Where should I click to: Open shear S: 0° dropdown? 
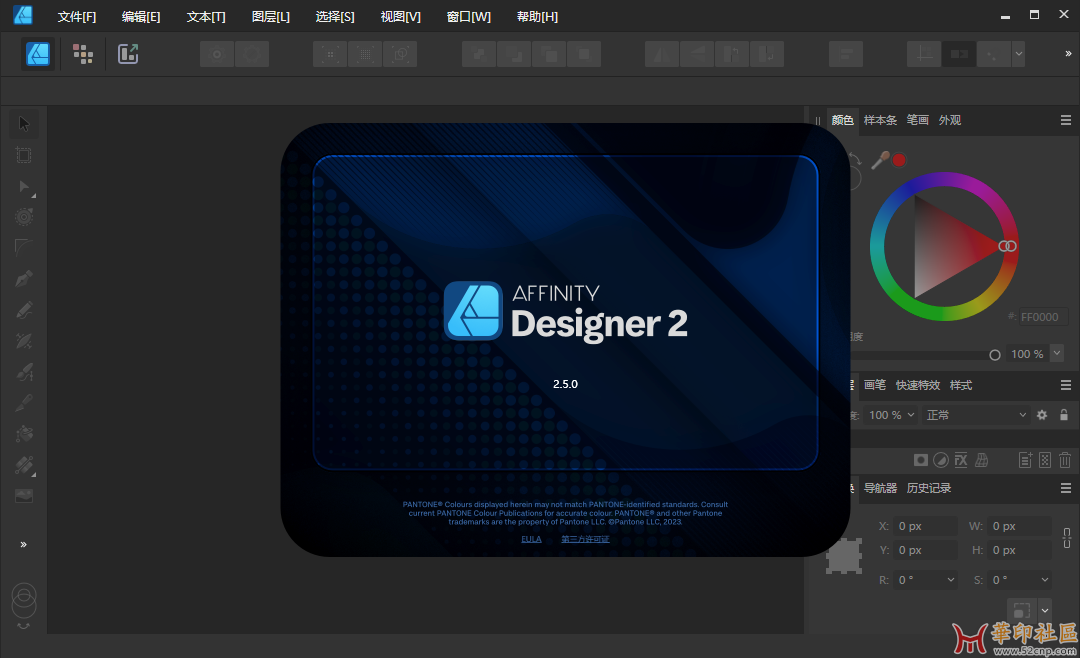point(1045,580)
